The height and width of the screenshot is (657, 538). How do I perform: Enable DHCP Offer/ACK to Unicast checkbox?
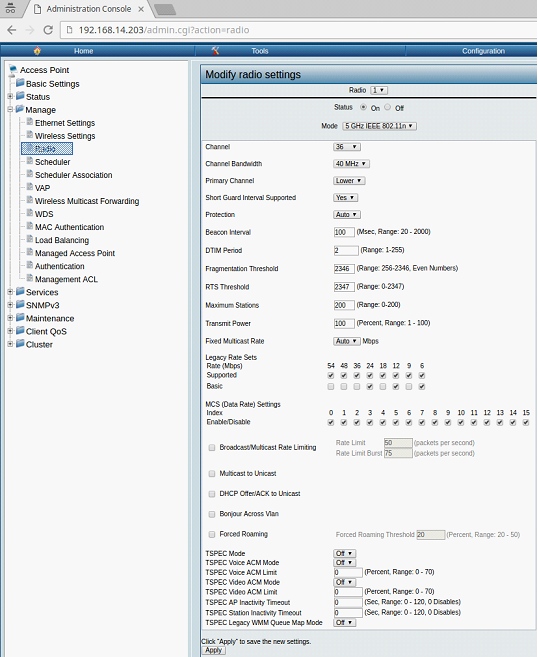pos(212,494)
